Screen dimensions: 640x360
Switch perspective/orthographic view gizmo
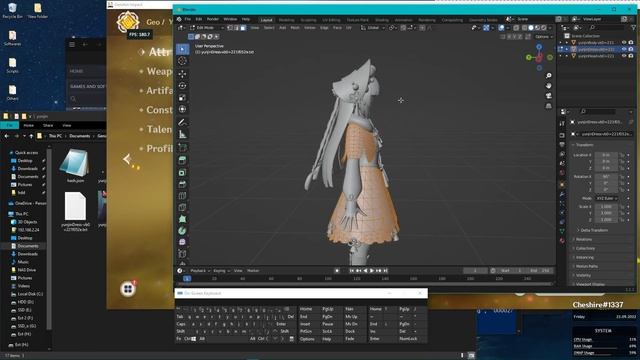(x=549, y=106)
